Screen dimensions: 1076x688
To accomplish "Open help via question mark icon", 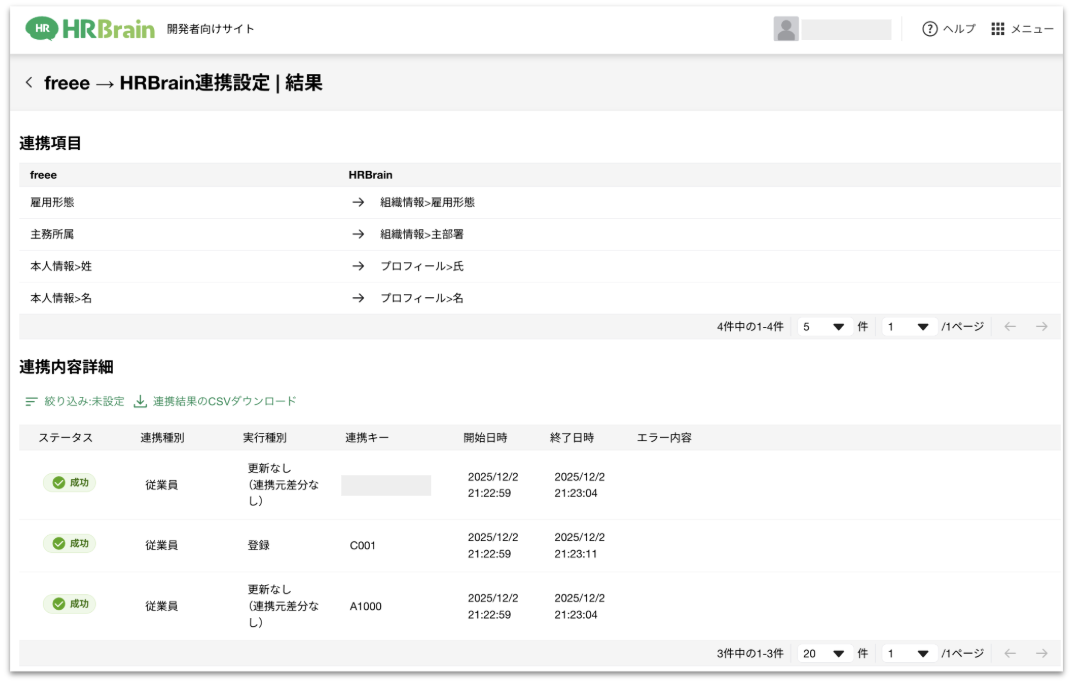I will click(930, 29).
